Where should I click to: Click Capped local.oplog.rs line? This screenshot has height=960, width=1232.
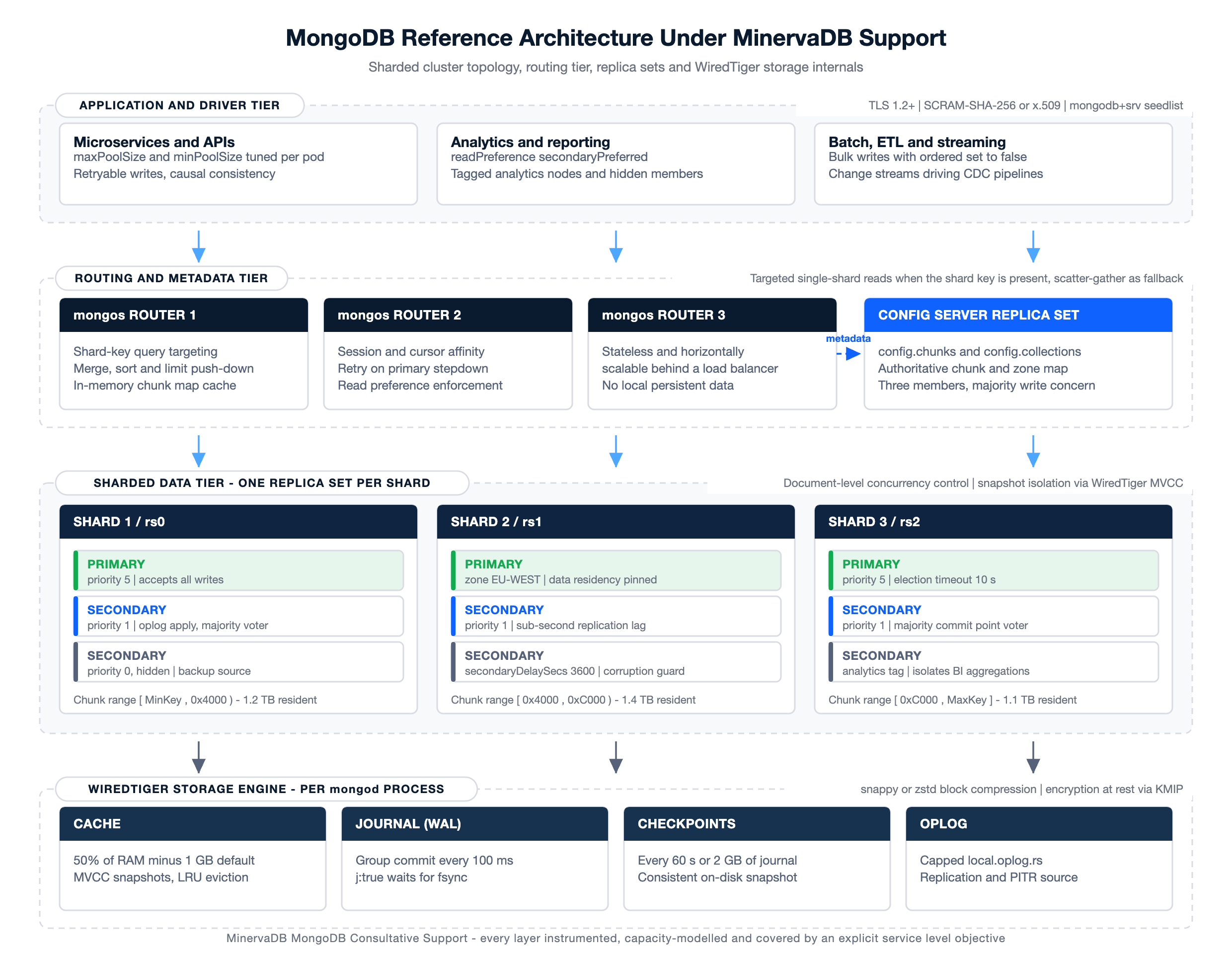pos(981,860)
